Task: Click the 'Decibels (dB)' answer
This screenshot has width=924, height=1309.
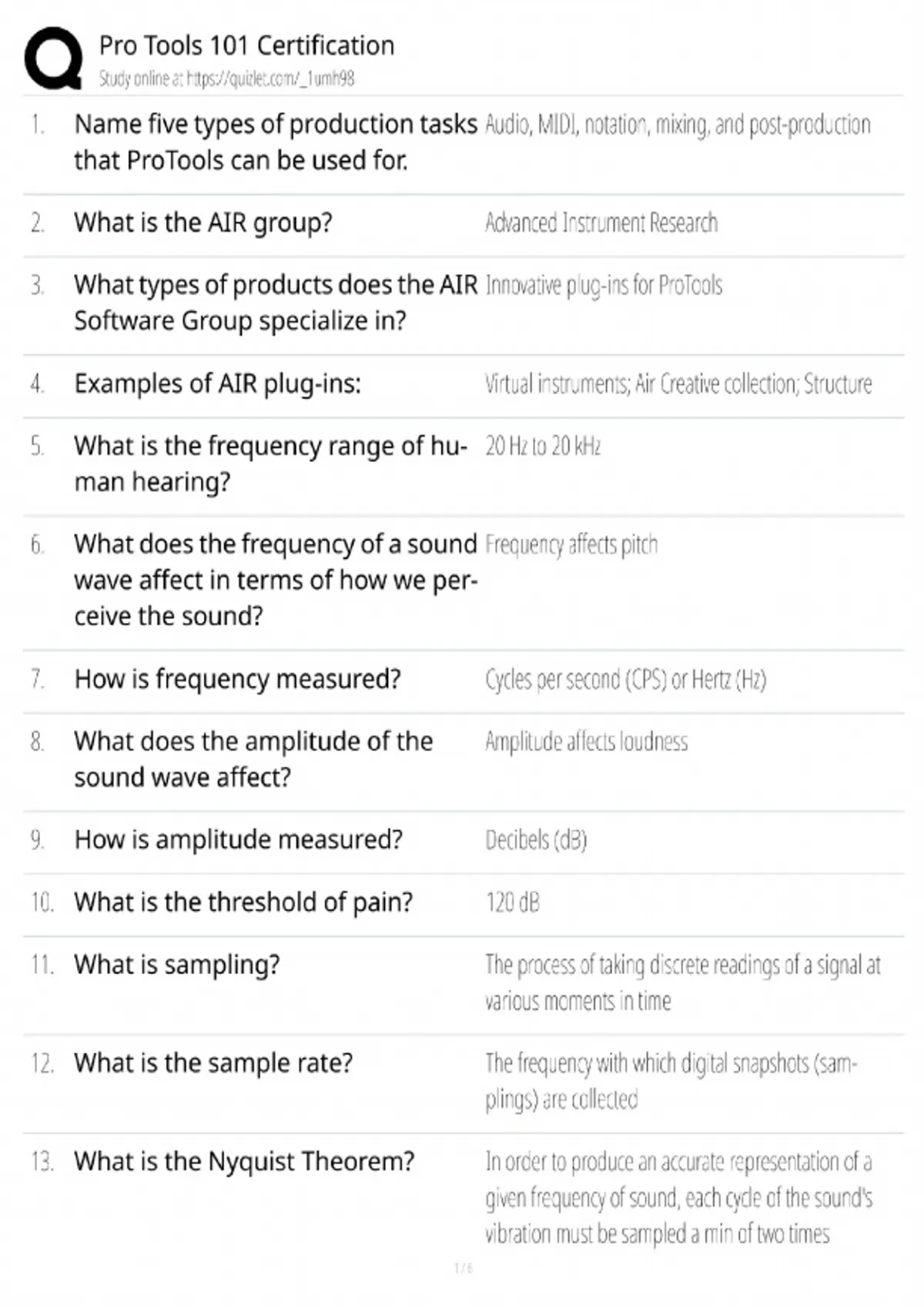Action: click(x=536, y=840)
